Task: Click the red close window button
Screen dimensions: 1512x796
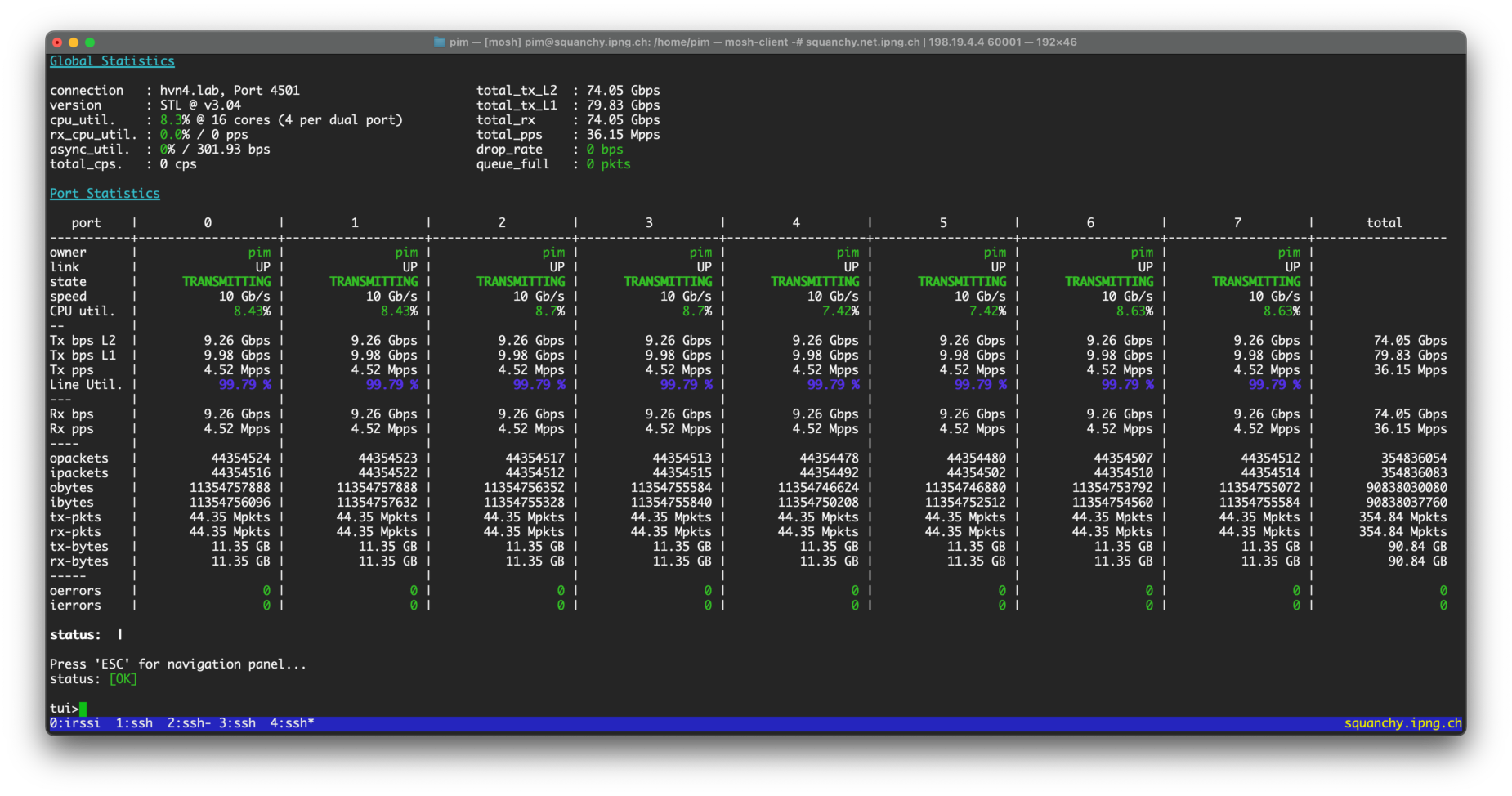Action: pos(57,42)
